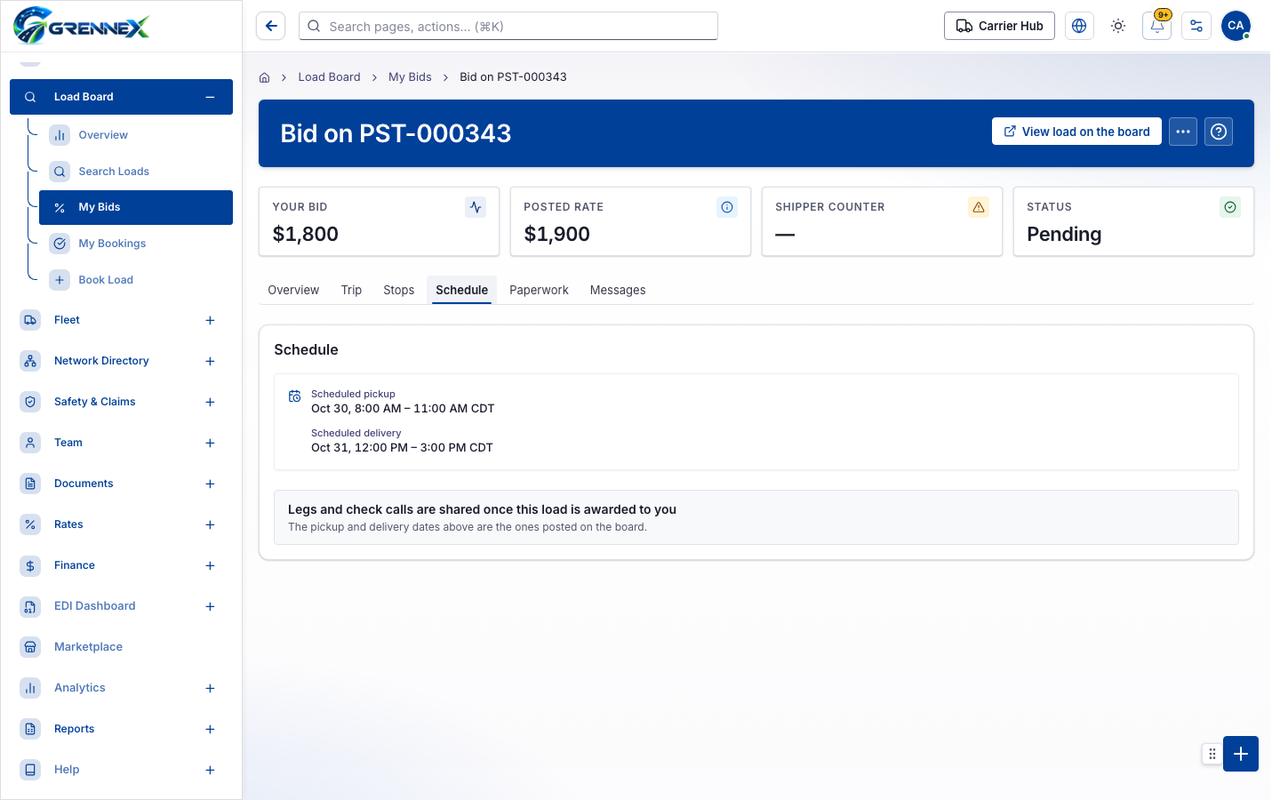Expand the Fleet menu
The height and width of the screenshot is (800, 1280).
click(210, 321)
